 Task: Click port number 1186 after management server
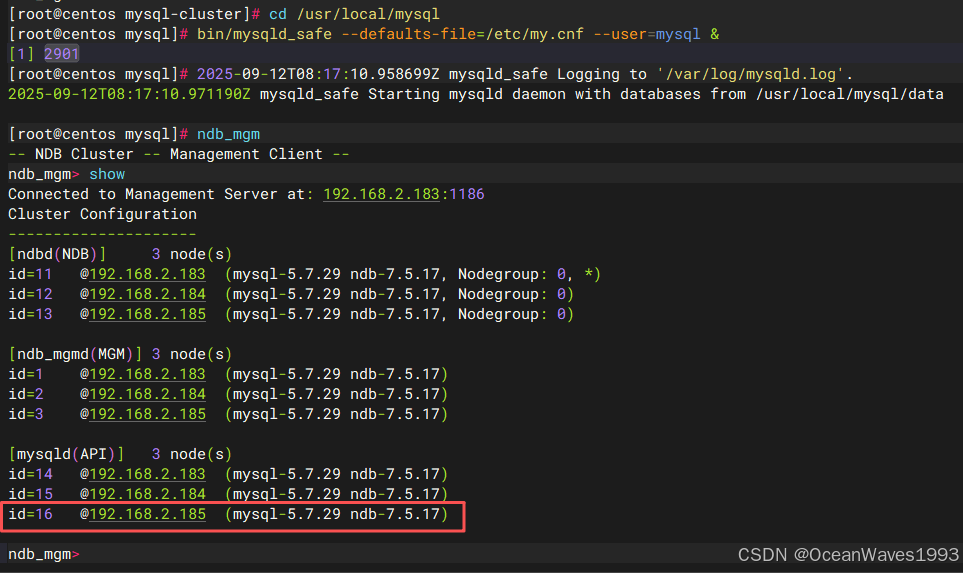point(467,194)
